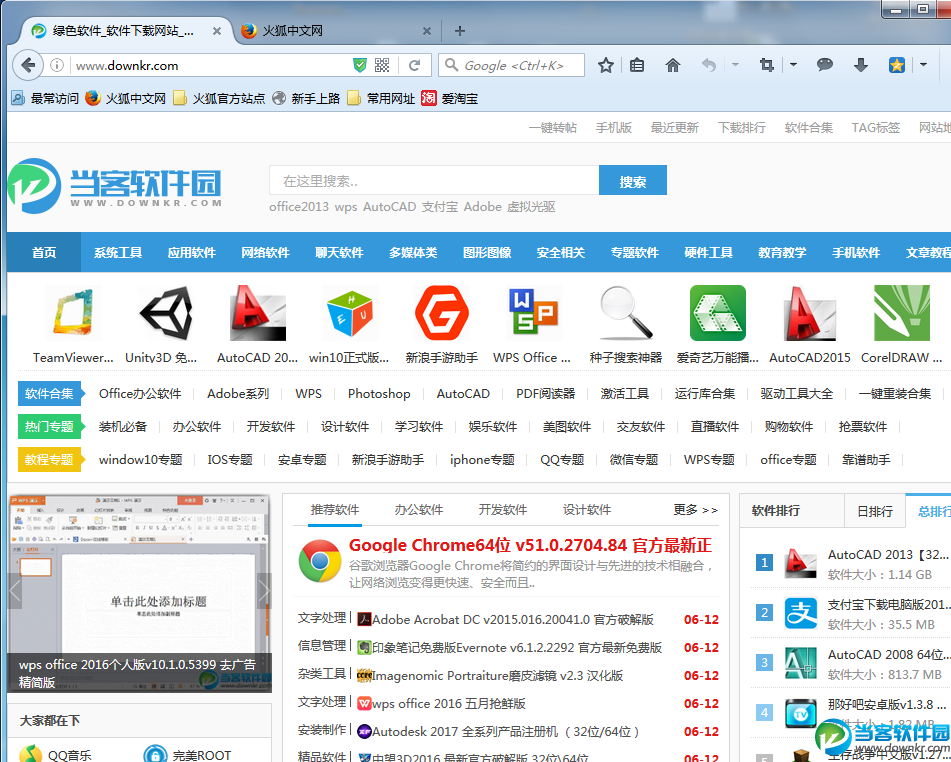This screenshot has height=762, width=951.
Task: Open the TeamViewer software icon
Action: pyautogui.click(x=71, y=315)
